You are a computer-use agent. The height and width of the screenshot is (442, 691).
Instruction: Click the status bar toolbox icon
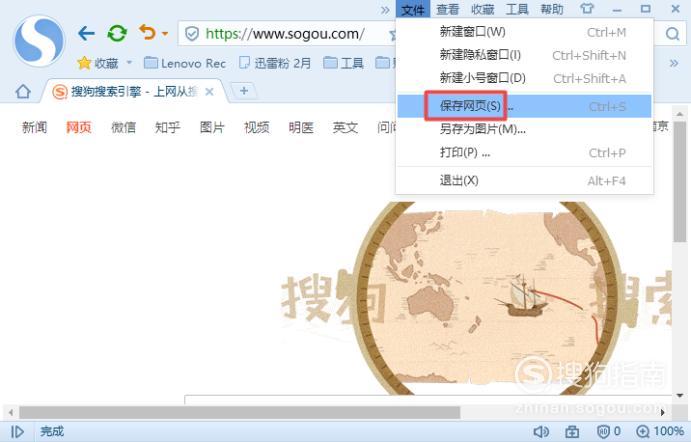[572, 431]
